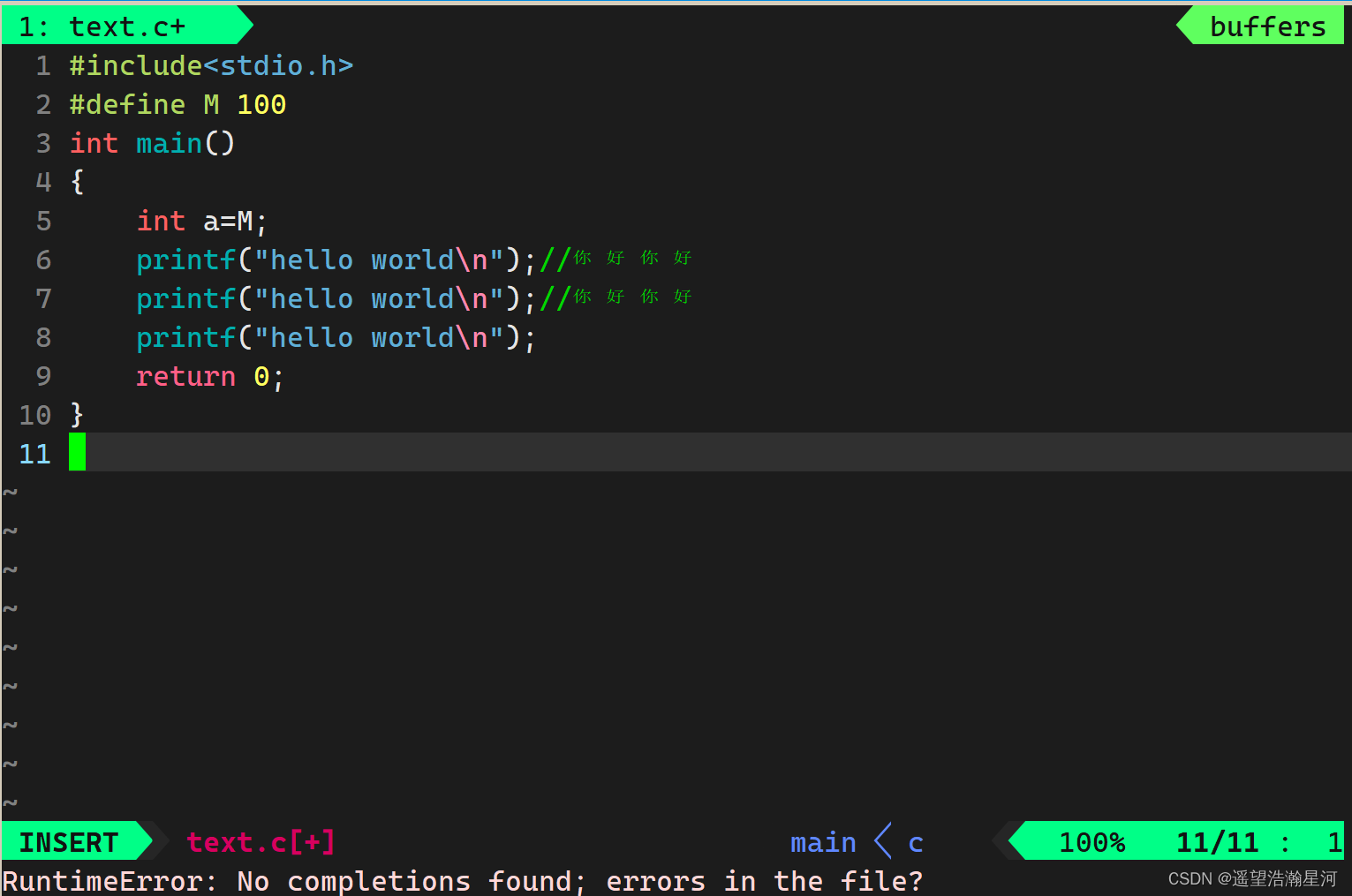Click the 100 macro value on line 2
This screenshot has height=896, width=1352.
click(x=261, y=104)
